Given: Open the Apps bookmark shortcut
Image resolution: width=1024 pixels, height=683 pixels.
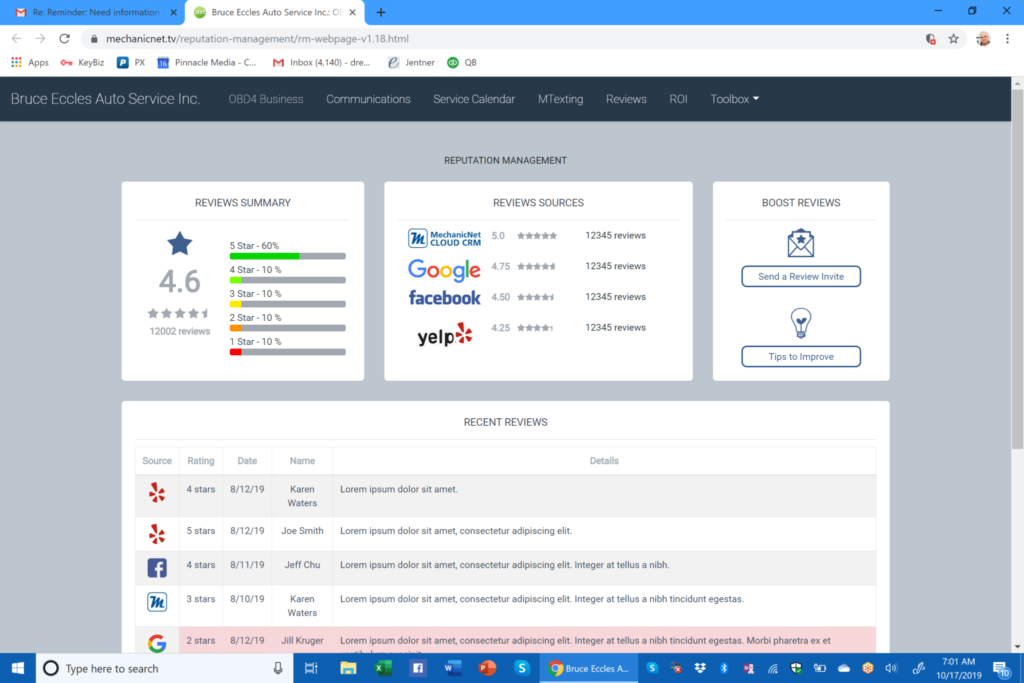Looking at the screenshot, I should click(30, 63).
